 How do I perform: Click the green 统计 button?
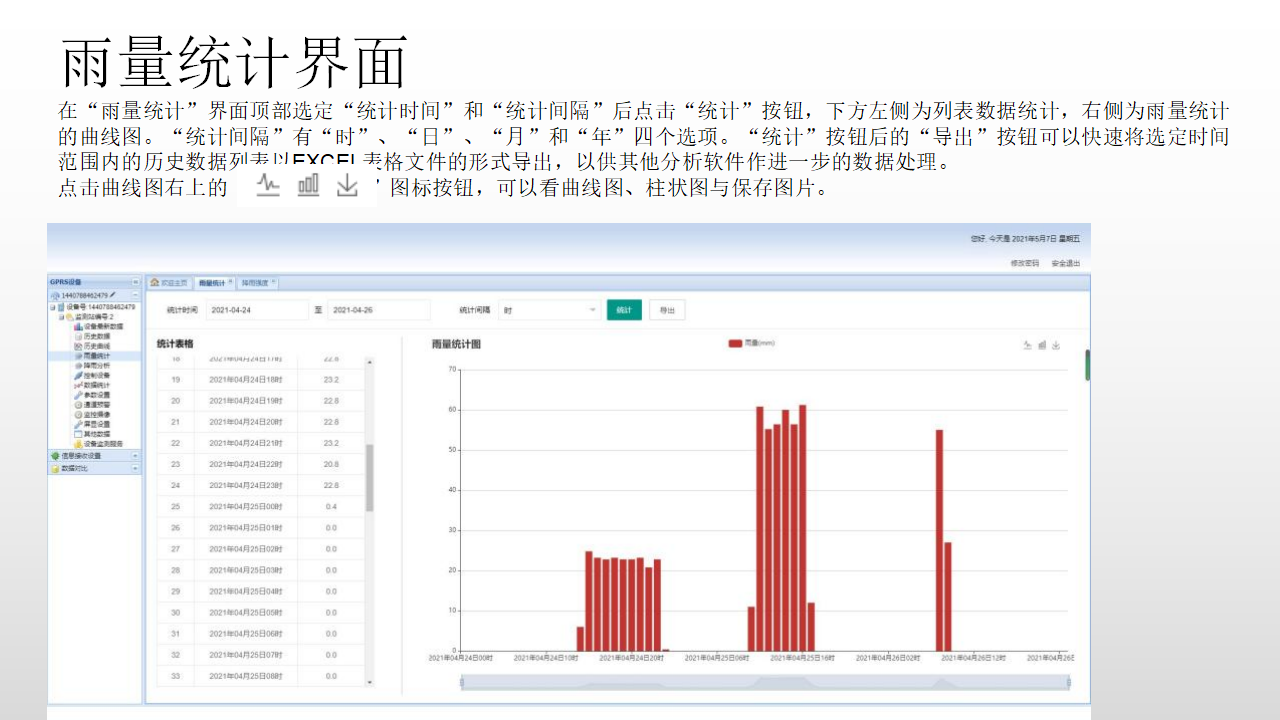pyautogui.click(x=624, y=310)
